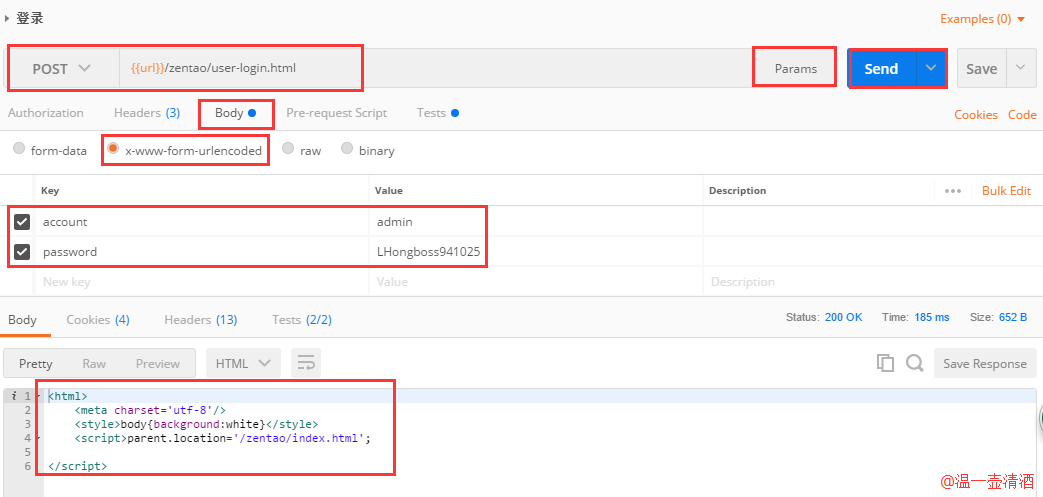This screenshot has width=1043, height=497.
Task: Click the 'password' key cell
Action: (202, 251)
